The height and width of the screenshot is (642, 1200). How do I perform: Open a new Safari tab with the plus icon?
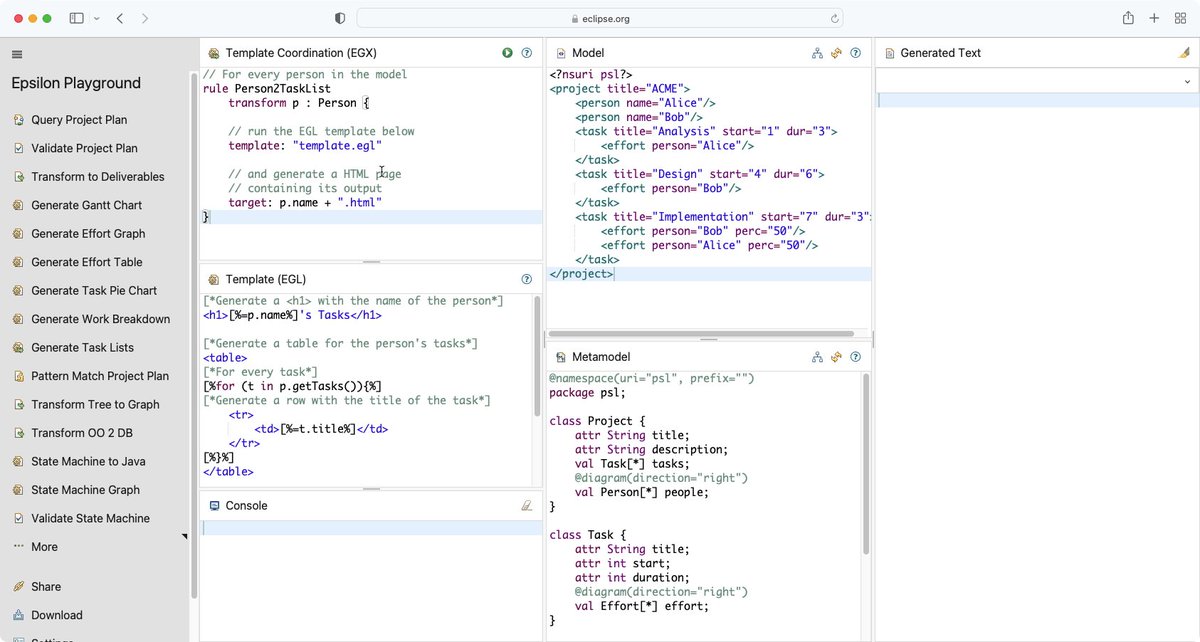pos(1154,18)
